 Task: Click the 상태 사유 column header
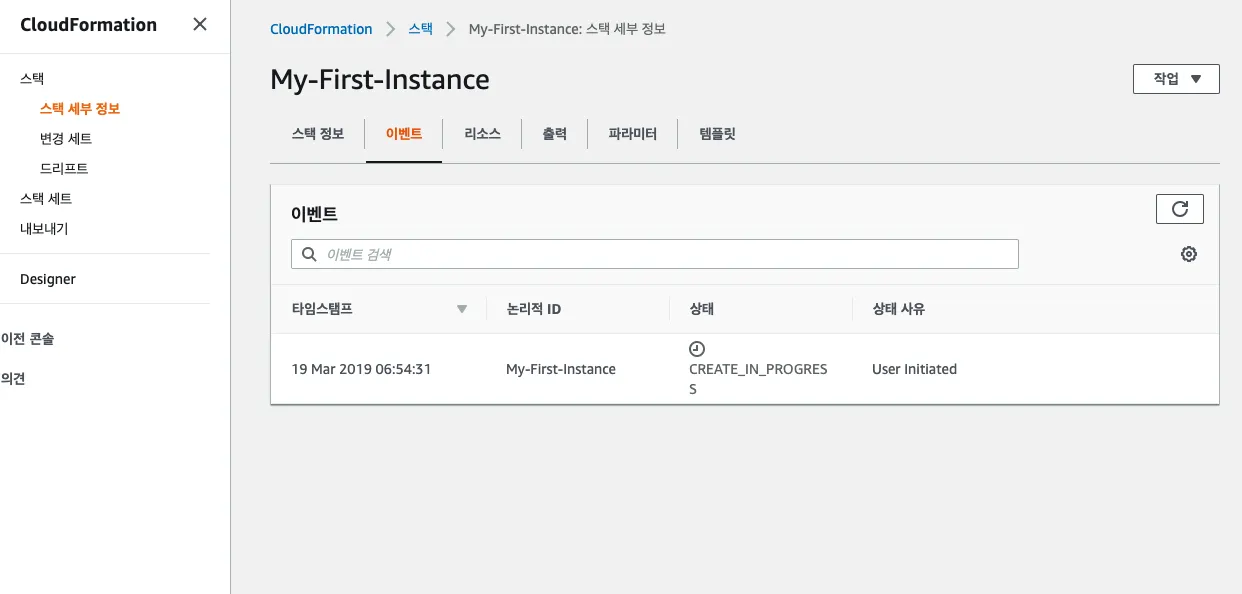tap(899, 309)
